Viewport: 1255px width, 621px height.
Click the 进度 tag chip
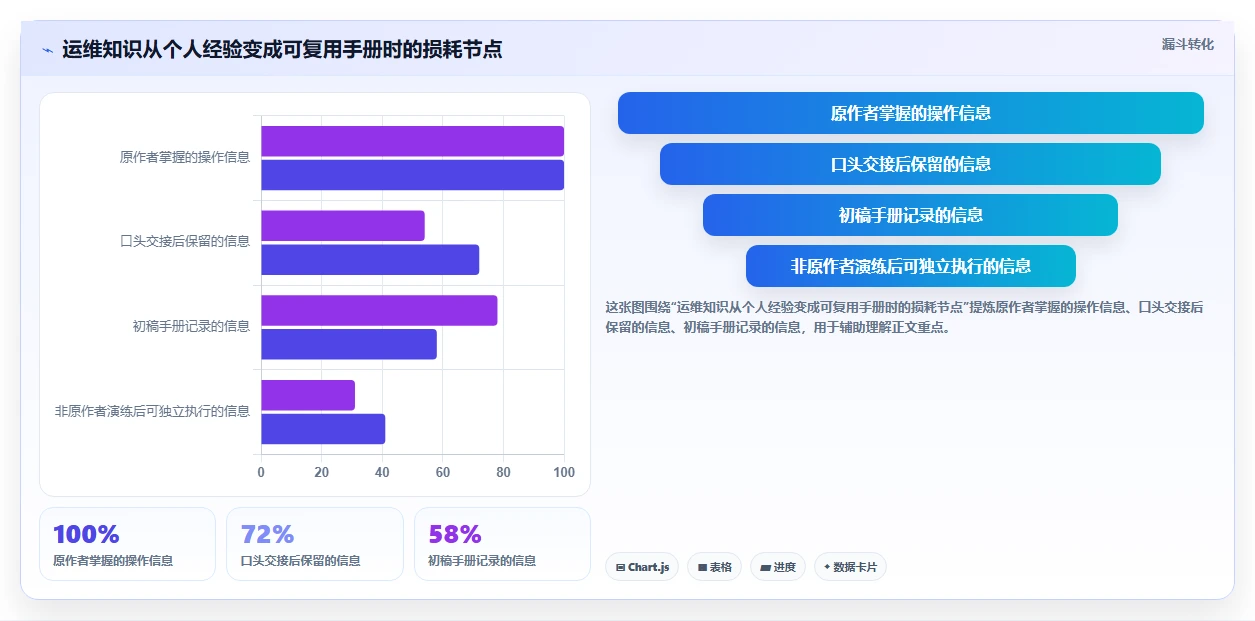coord(778,567)
